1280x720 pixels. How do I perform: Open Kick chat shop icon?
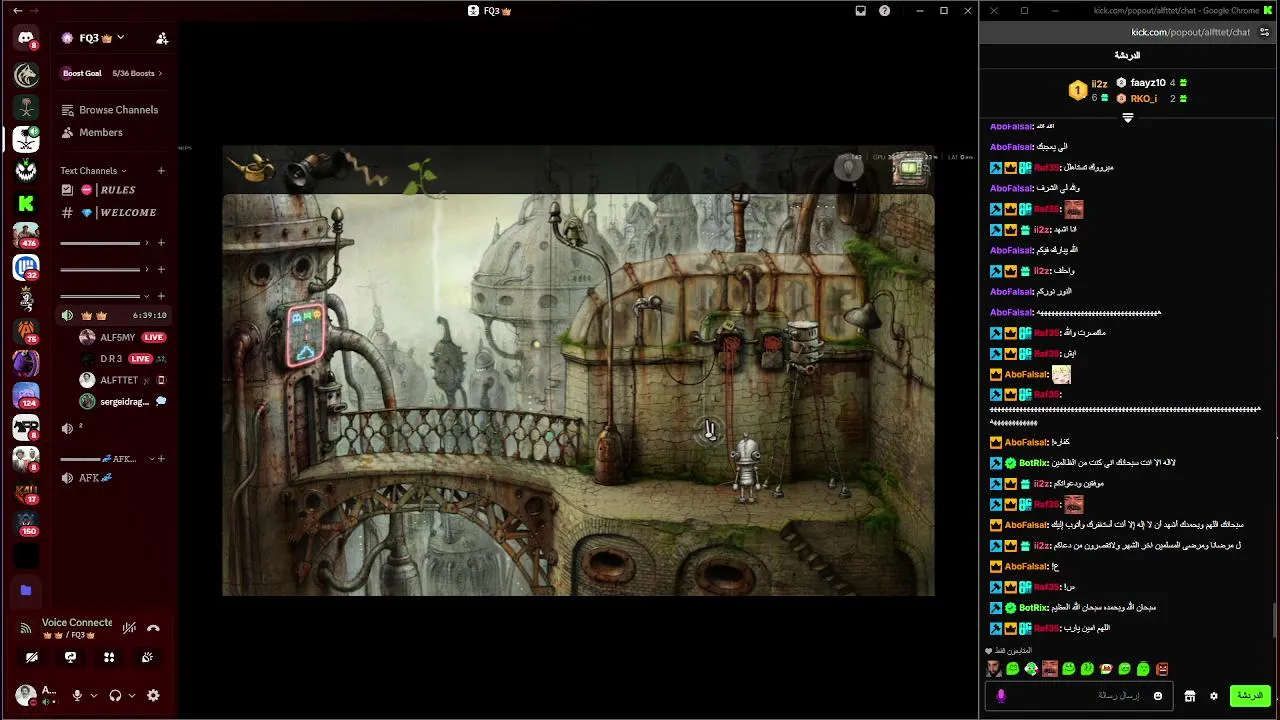[x=1190, y=696]
